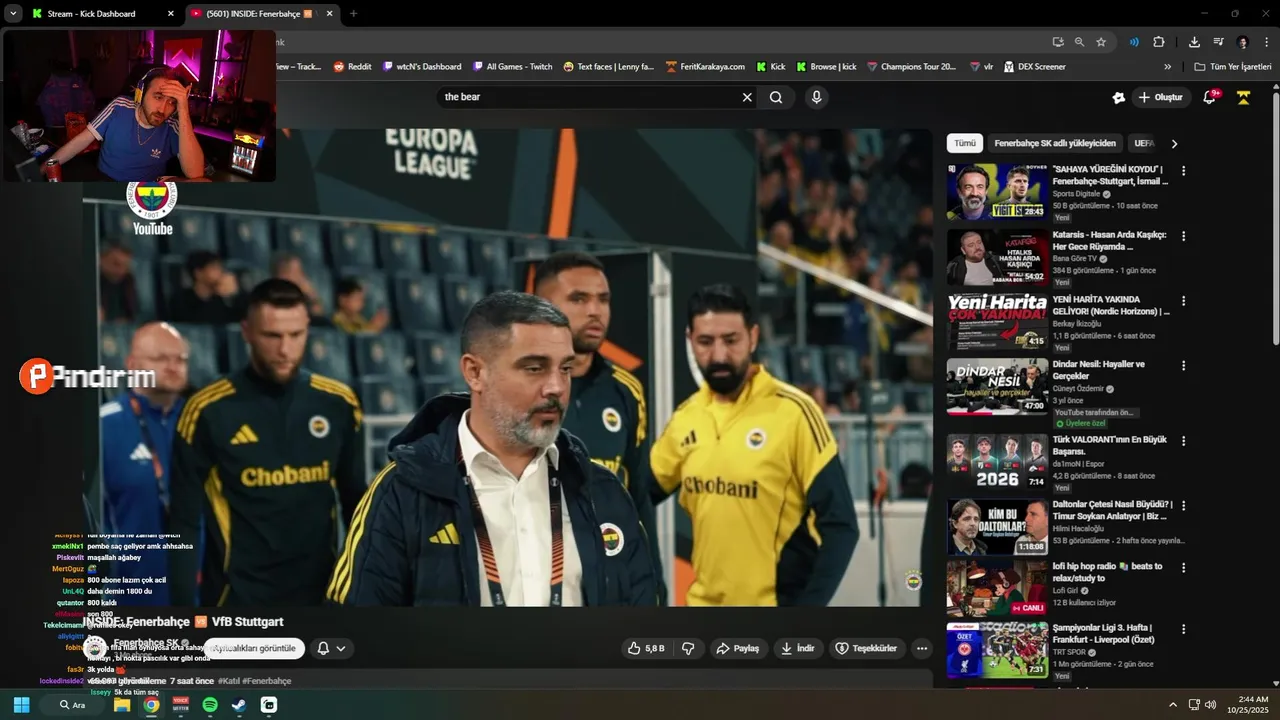Open options menu for Dindar Nesil video

[1183, 366]
